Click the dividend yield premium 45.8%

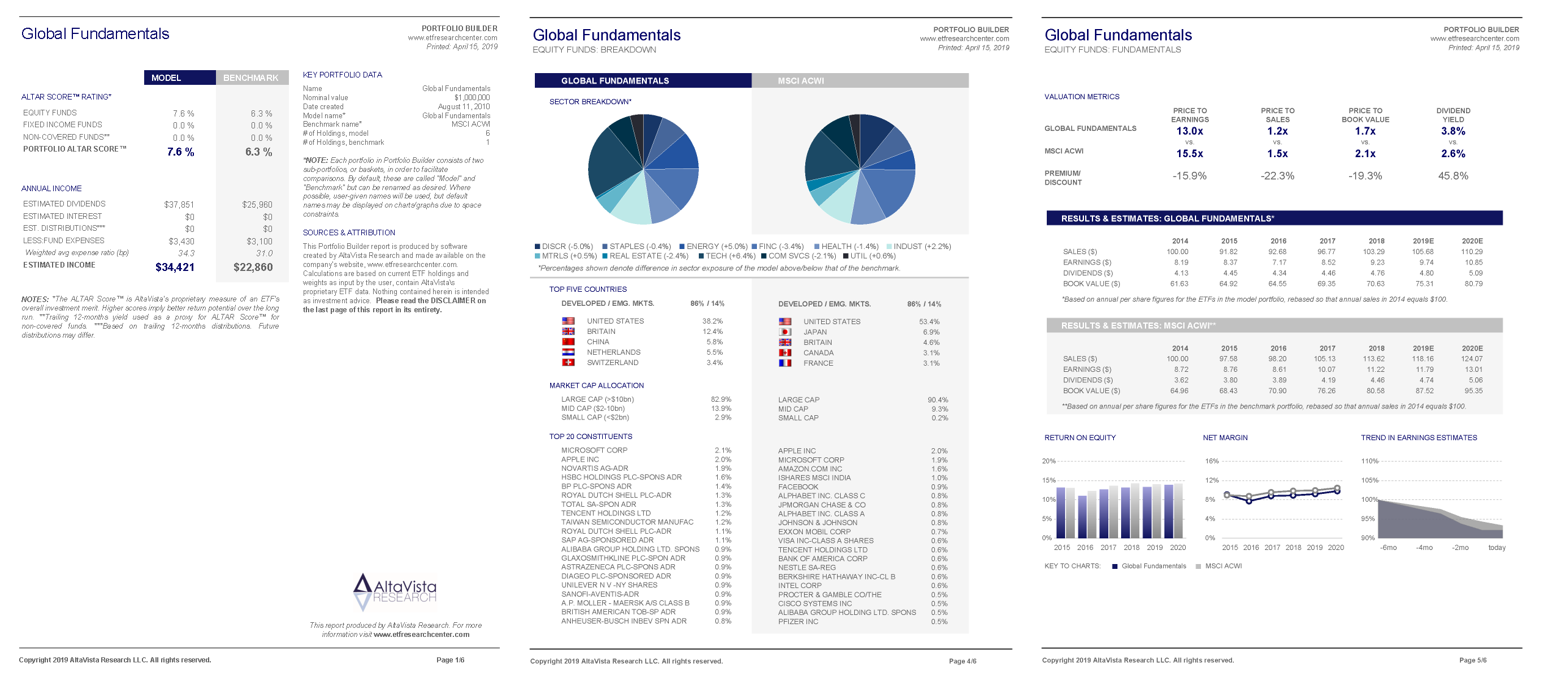click(1453, 176)
